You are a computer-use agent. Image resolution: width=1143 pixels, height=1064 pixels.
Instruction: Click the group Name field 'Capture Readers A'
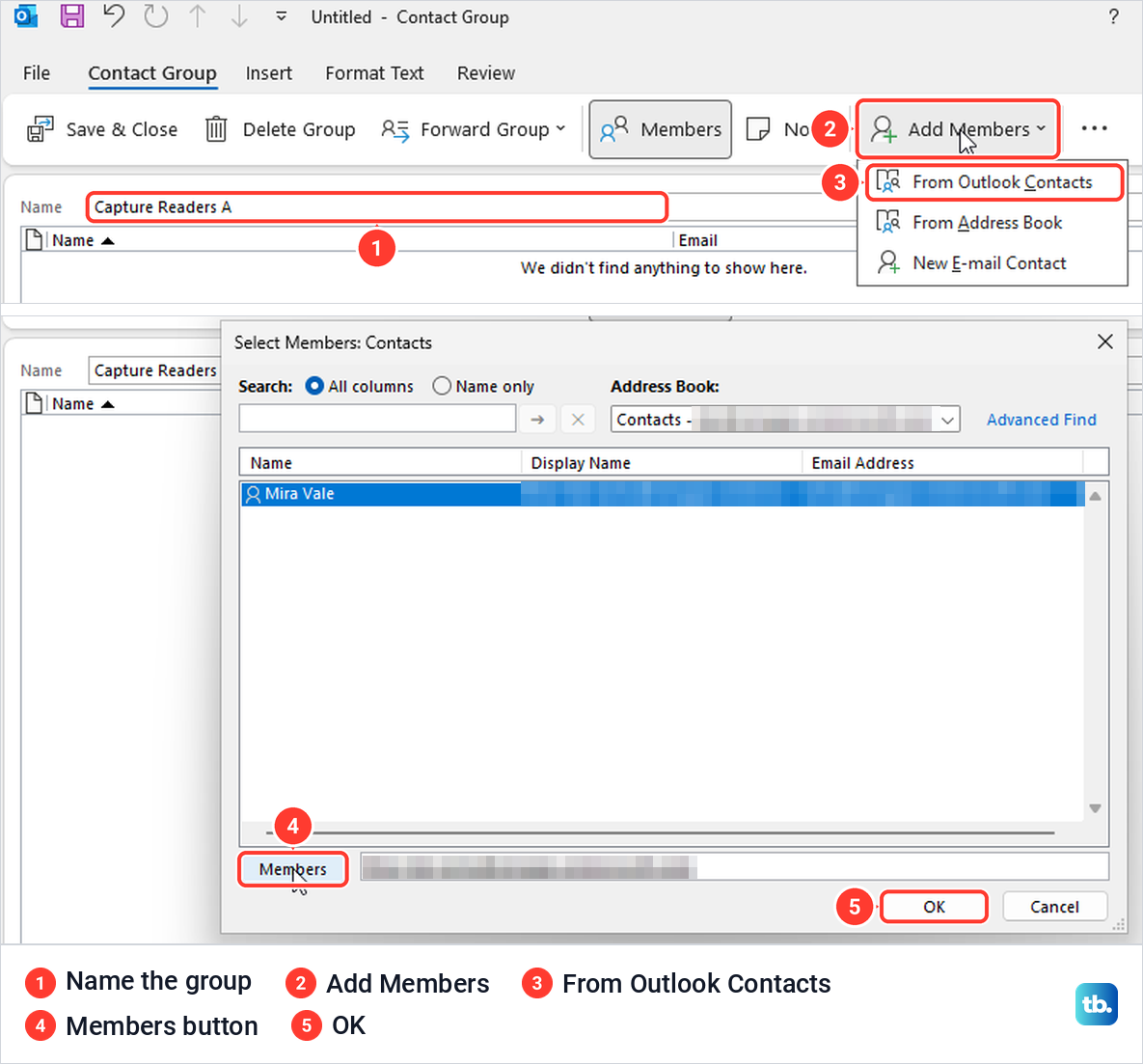pos(376,207)
